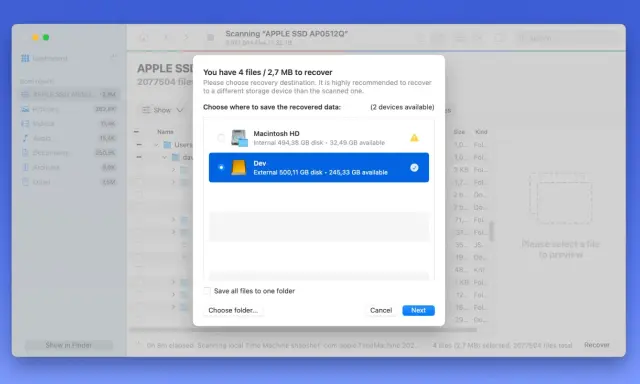Click the yellow Dev external drive icon
The width and height of the screenshot is (640, 384).
(239, 167)
